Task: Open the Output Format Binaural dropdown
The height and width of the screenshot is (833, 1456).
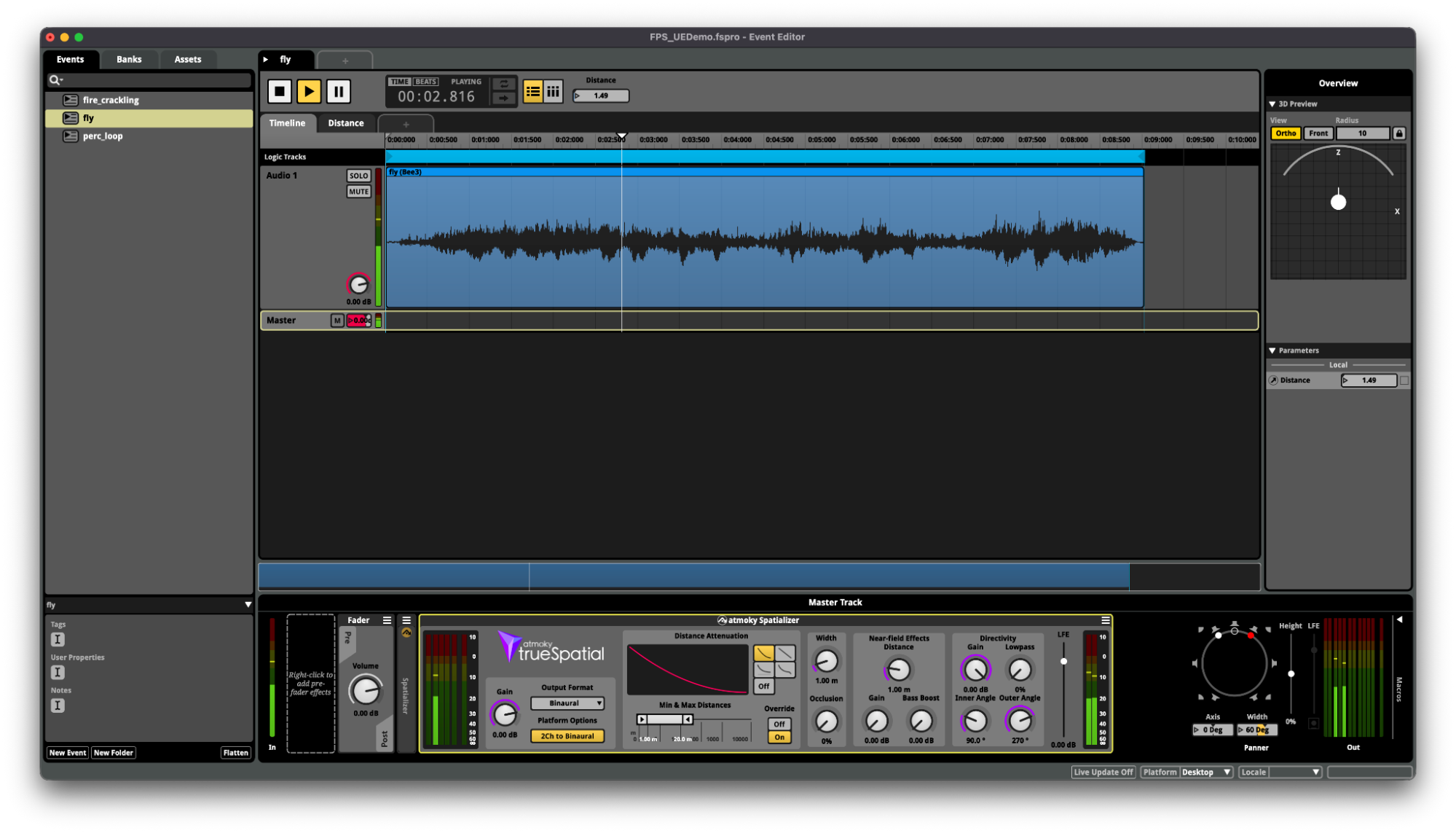Action: tap(567, 703)
